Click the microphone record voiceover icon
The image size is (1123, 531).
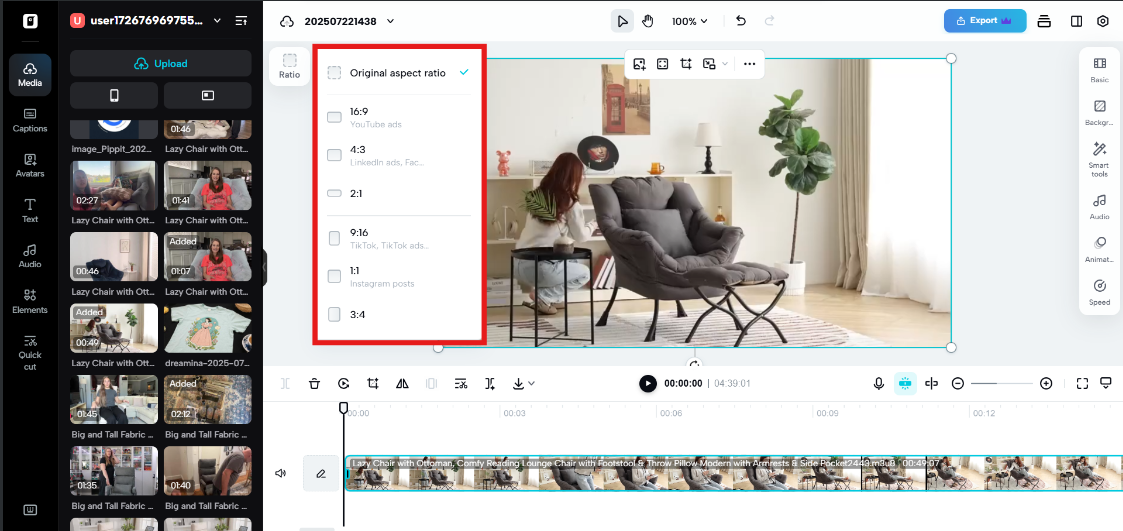pyautogui.click(x=879, y=383)
